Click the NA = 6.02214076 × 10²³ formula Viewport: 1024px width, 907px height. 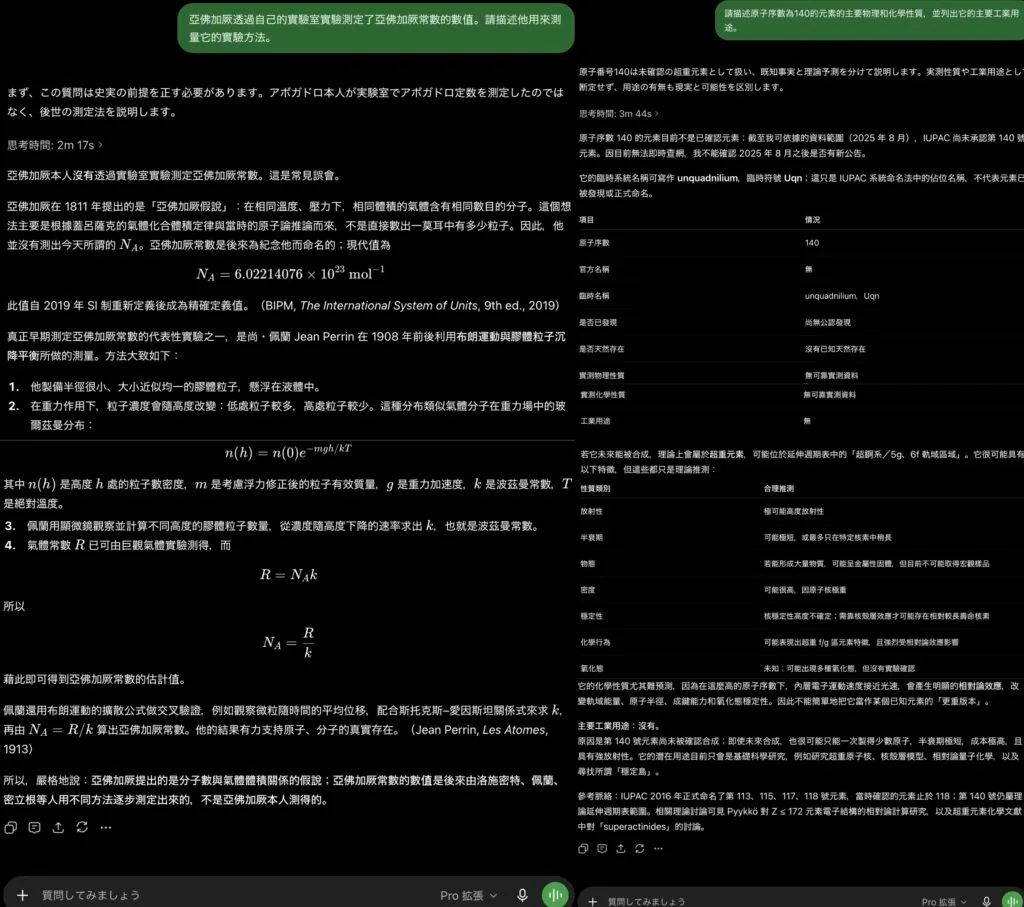click(290, 274)
